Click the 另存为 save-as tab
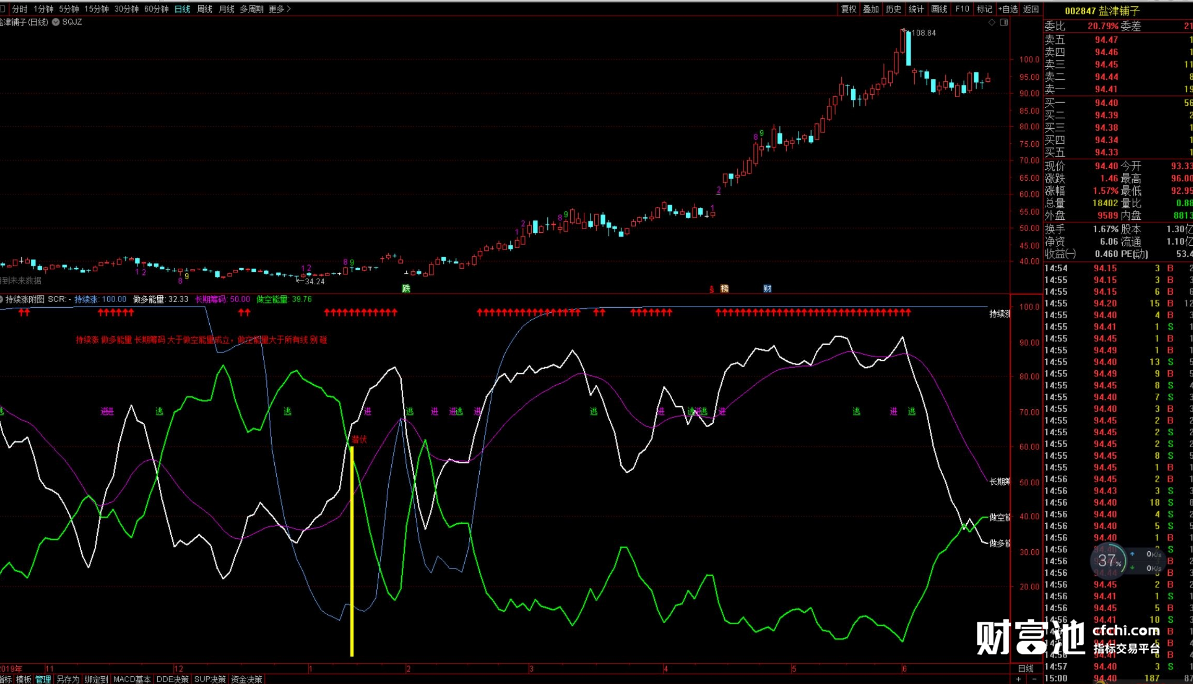 click(x=68, y=679)
